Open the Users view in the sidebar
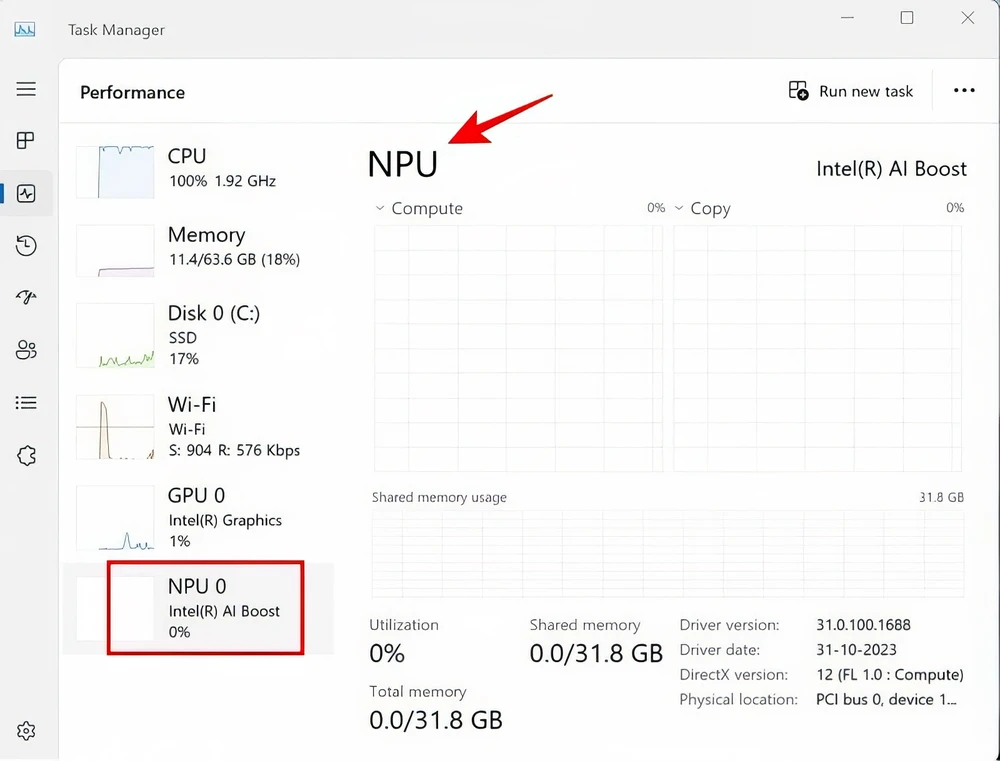 pyautogui.click(x=26, y=349)
